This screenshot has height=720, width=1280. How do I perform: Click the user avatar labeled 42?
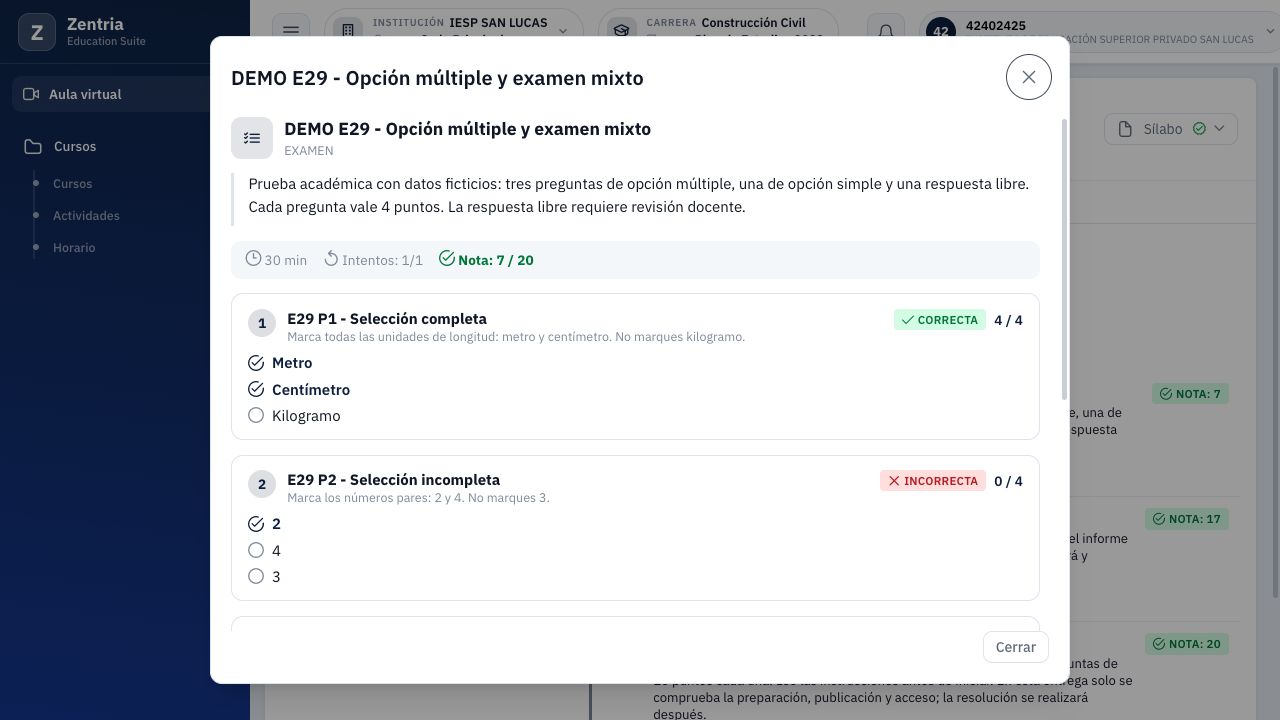[941, 31]
